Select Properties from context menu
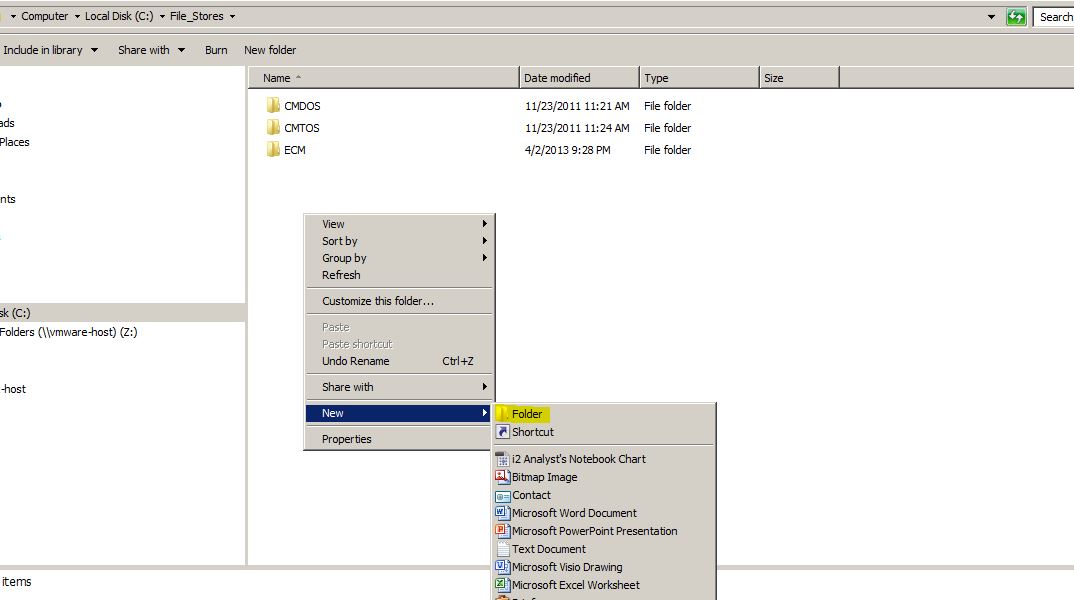The width and height of the screenshot is (1074, 600). pos(349,438)
